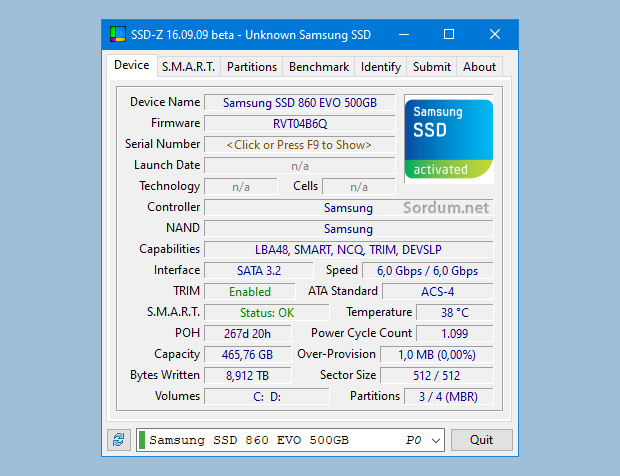Click the NAND Samsung field
This screenshot has height=476, width=620.
coord(348,229)
